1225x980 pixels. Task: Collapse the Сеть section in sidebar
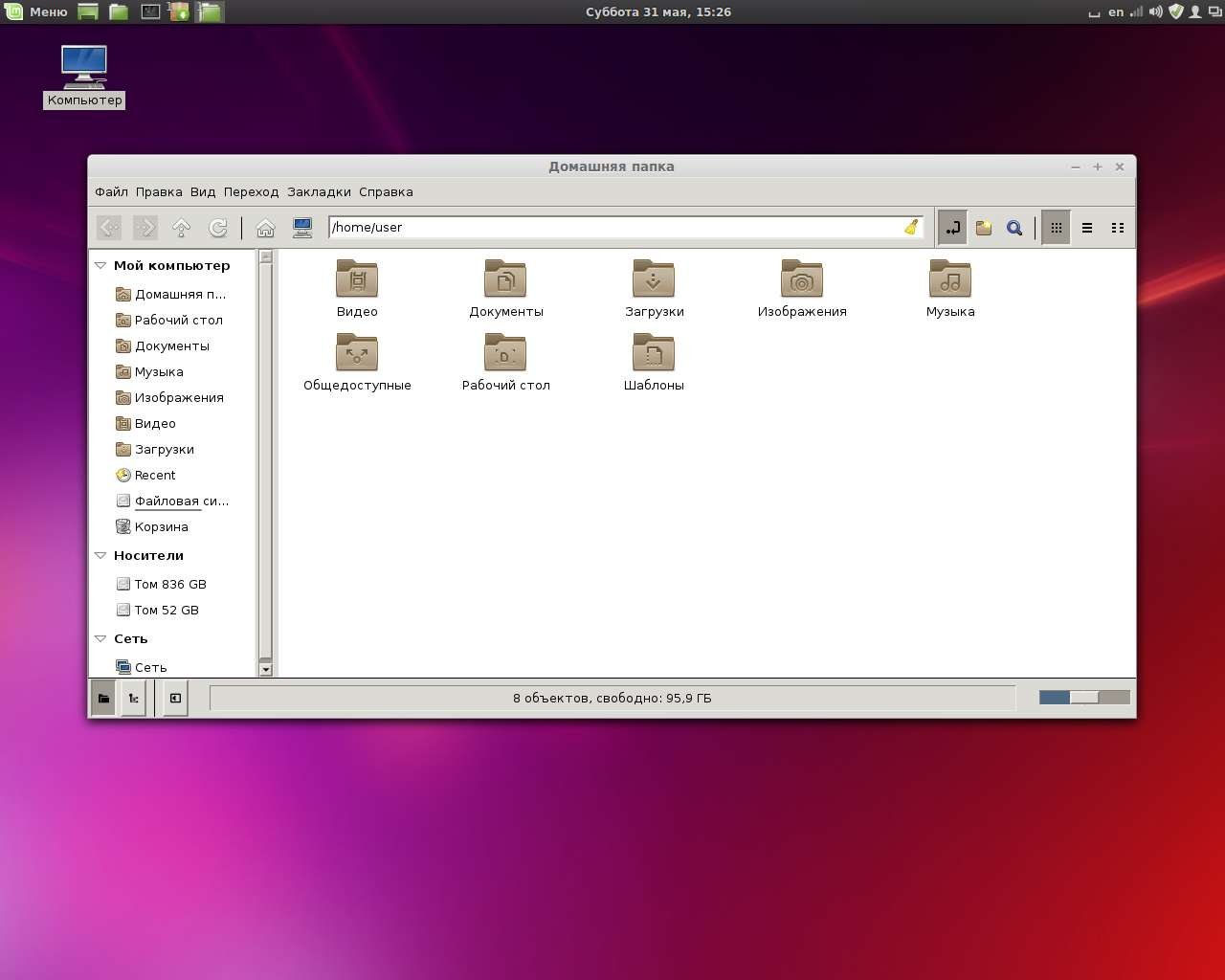pyautogui.click(x=100, y=639)
